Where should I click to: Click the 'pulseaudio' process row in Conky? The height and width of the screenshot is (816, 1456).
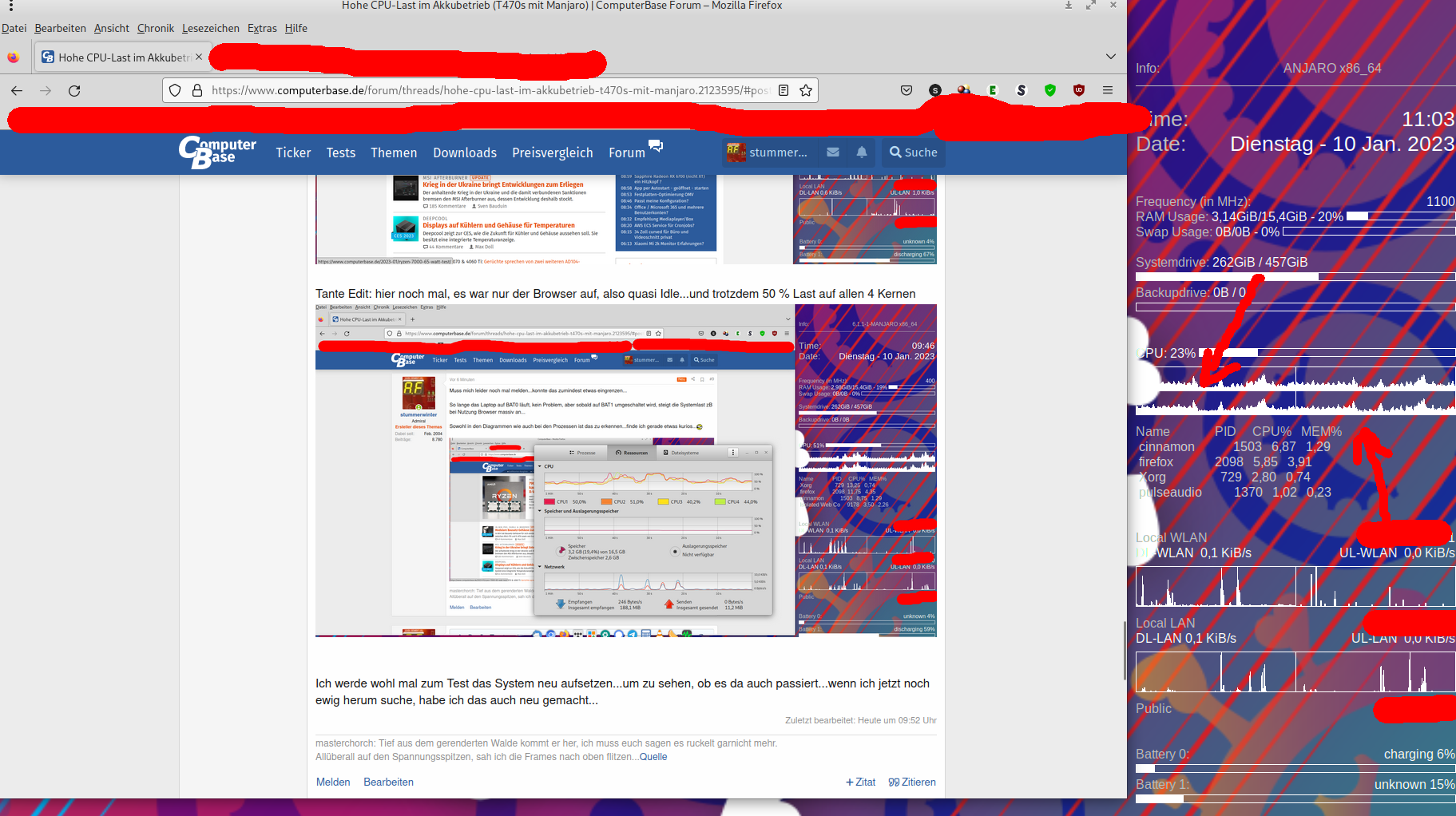(x=1234, y=492)
